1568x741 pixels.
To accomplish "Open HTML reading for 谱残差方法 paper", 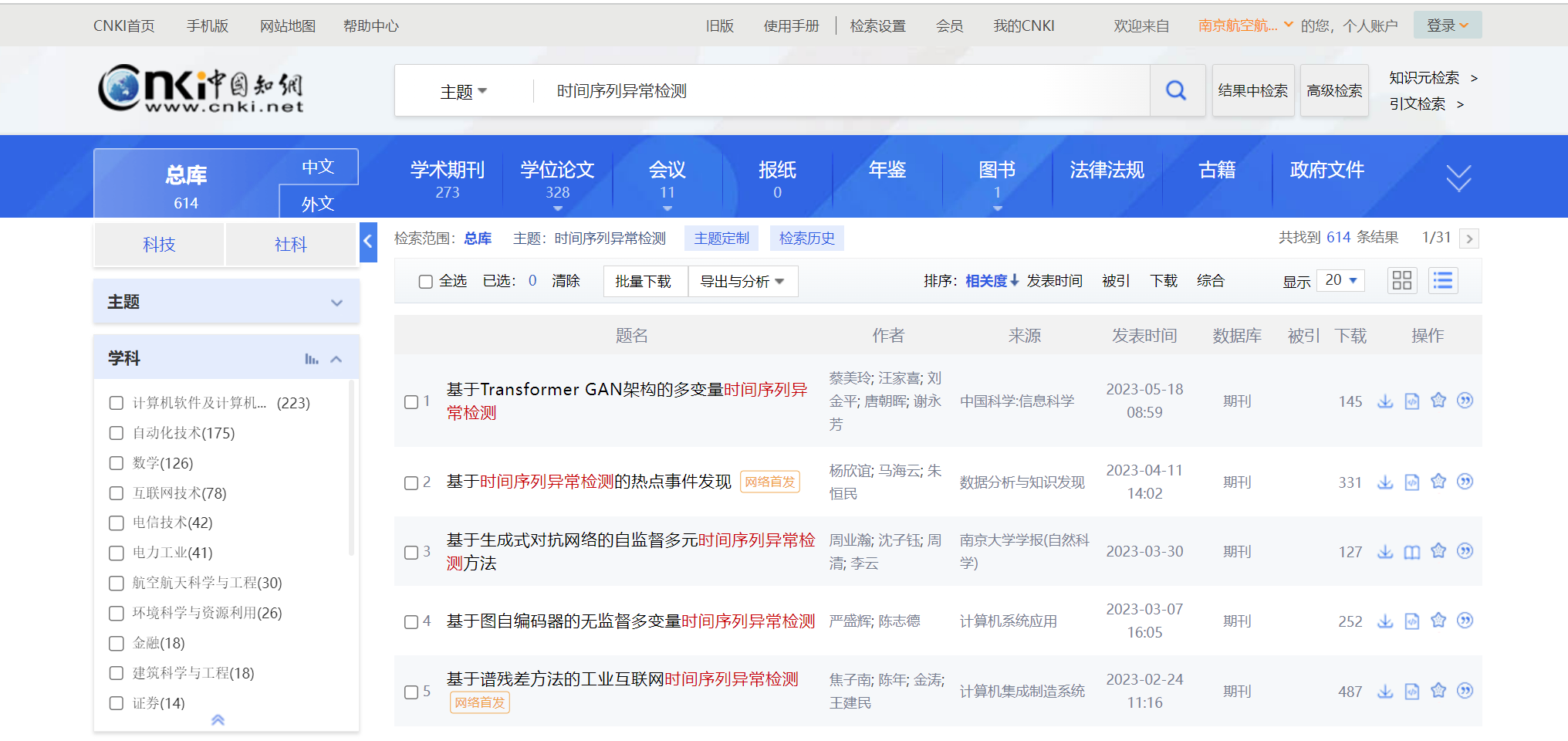I will click(x=1411, y=691).
